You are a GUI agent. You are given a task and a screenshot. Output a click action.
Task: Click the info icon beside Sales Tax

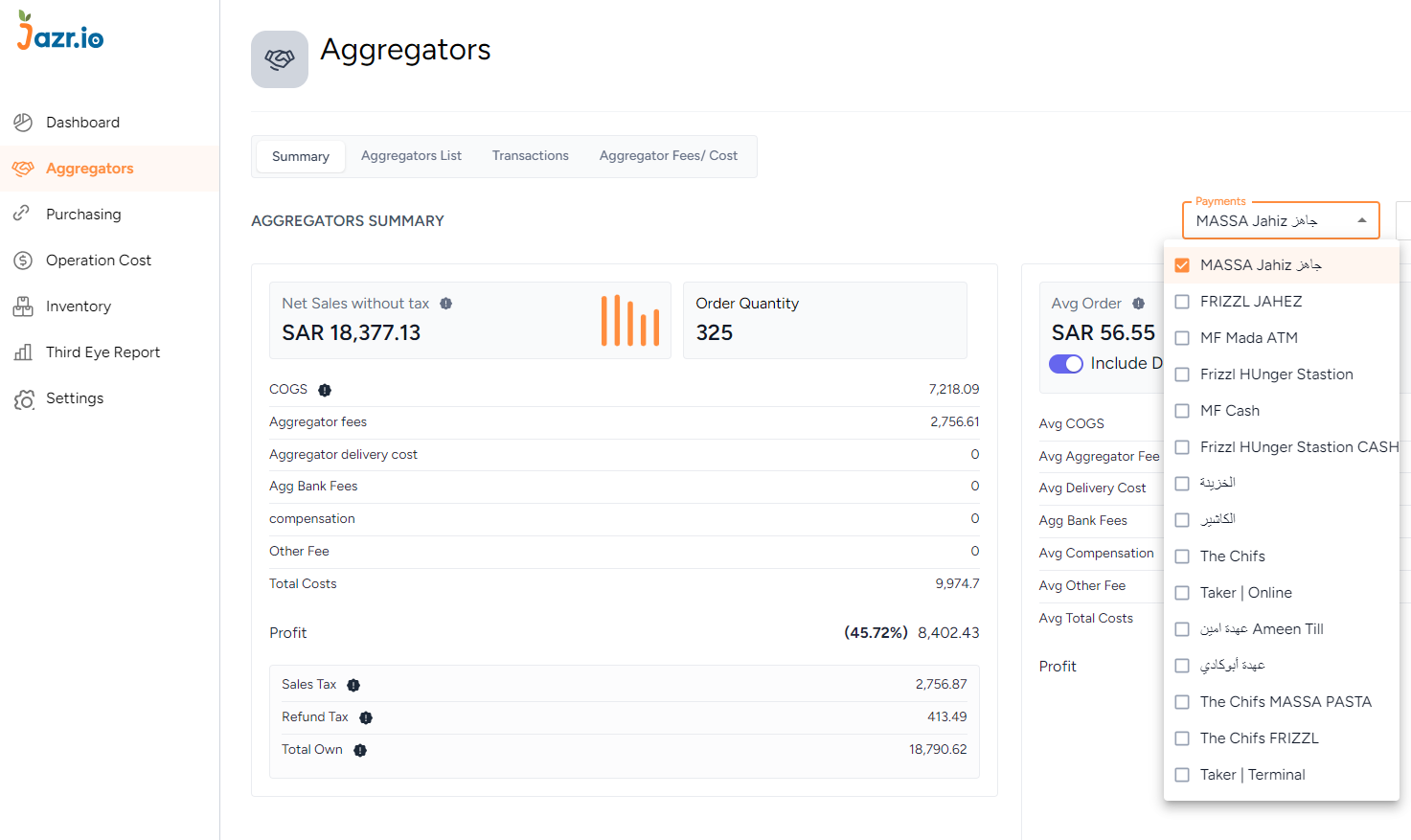pos(353,684)
